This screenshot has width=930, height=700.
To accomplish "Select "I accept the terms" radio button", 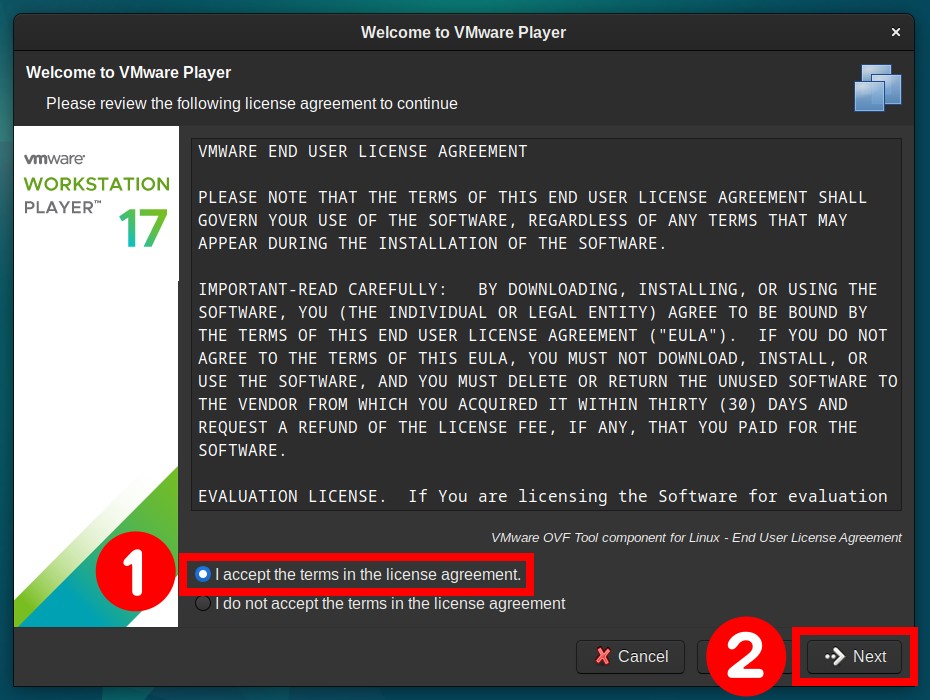I will pos(203,574).
